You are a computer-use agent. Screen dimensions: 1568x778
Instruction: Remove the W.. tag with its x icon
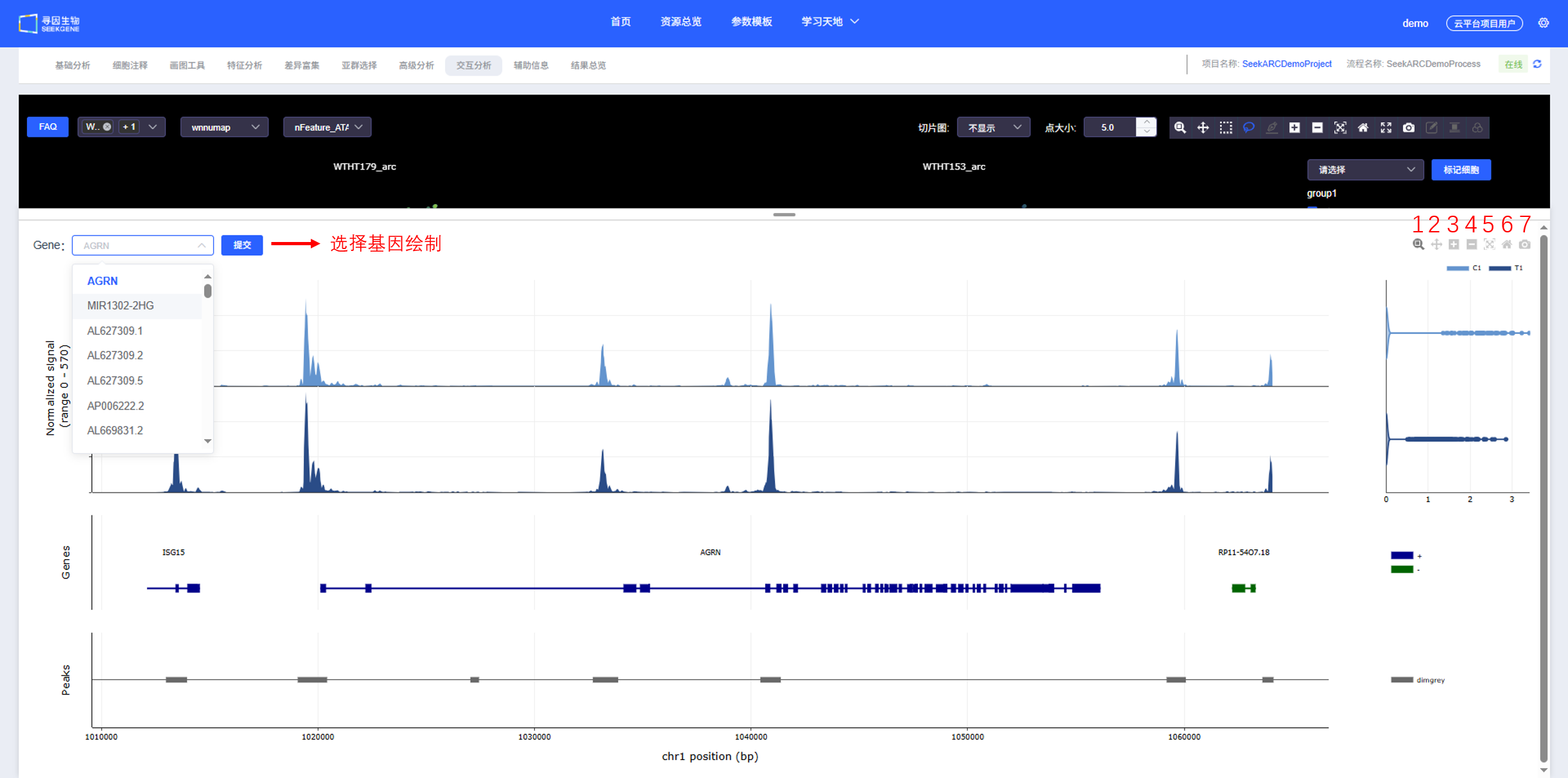click(107, 126)
